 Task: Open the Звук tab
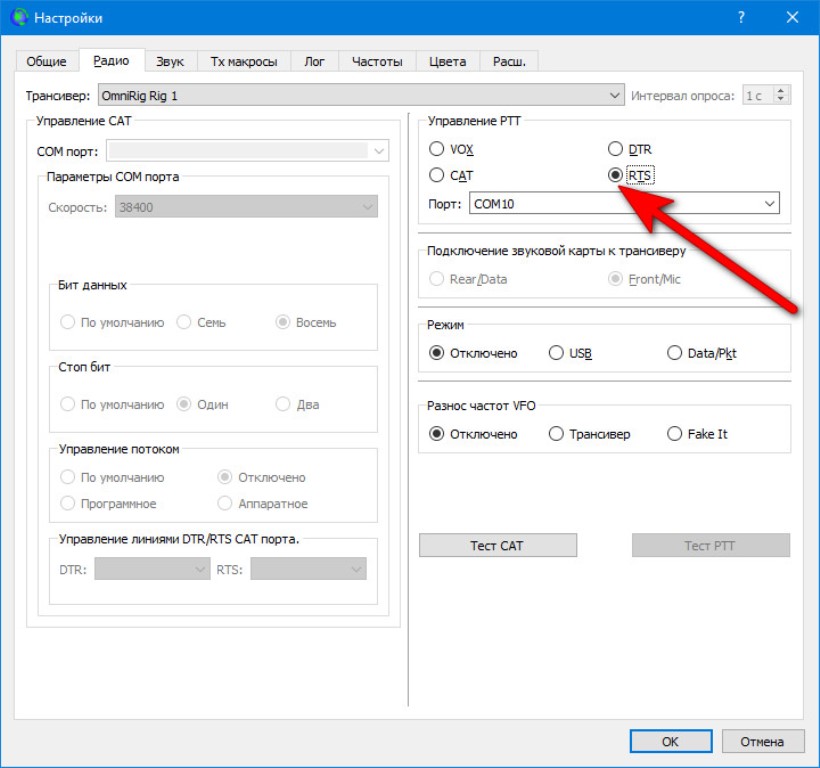(x=170, y=61)
